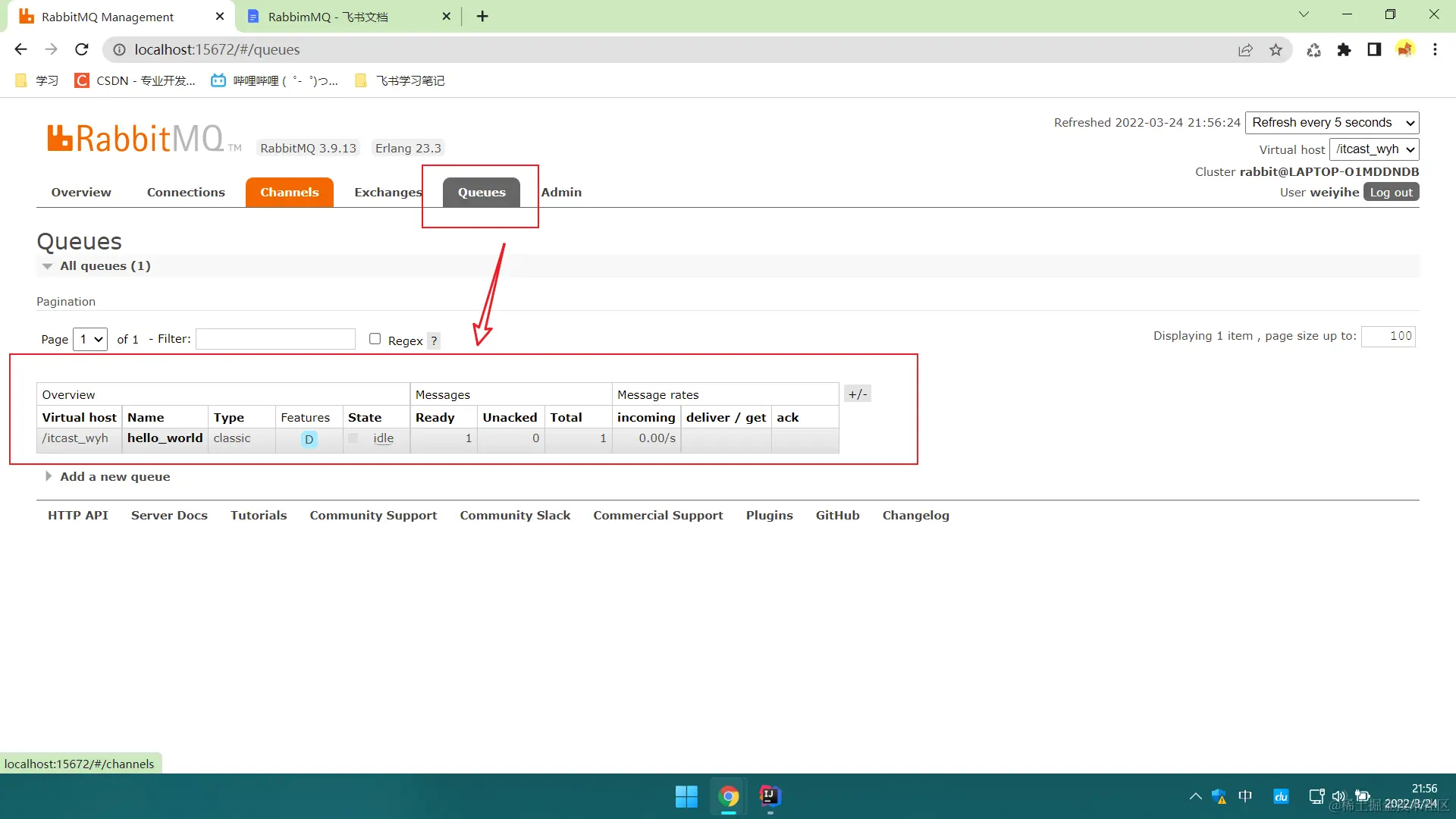Click the browser reload page icon

[x=82, y=49]
